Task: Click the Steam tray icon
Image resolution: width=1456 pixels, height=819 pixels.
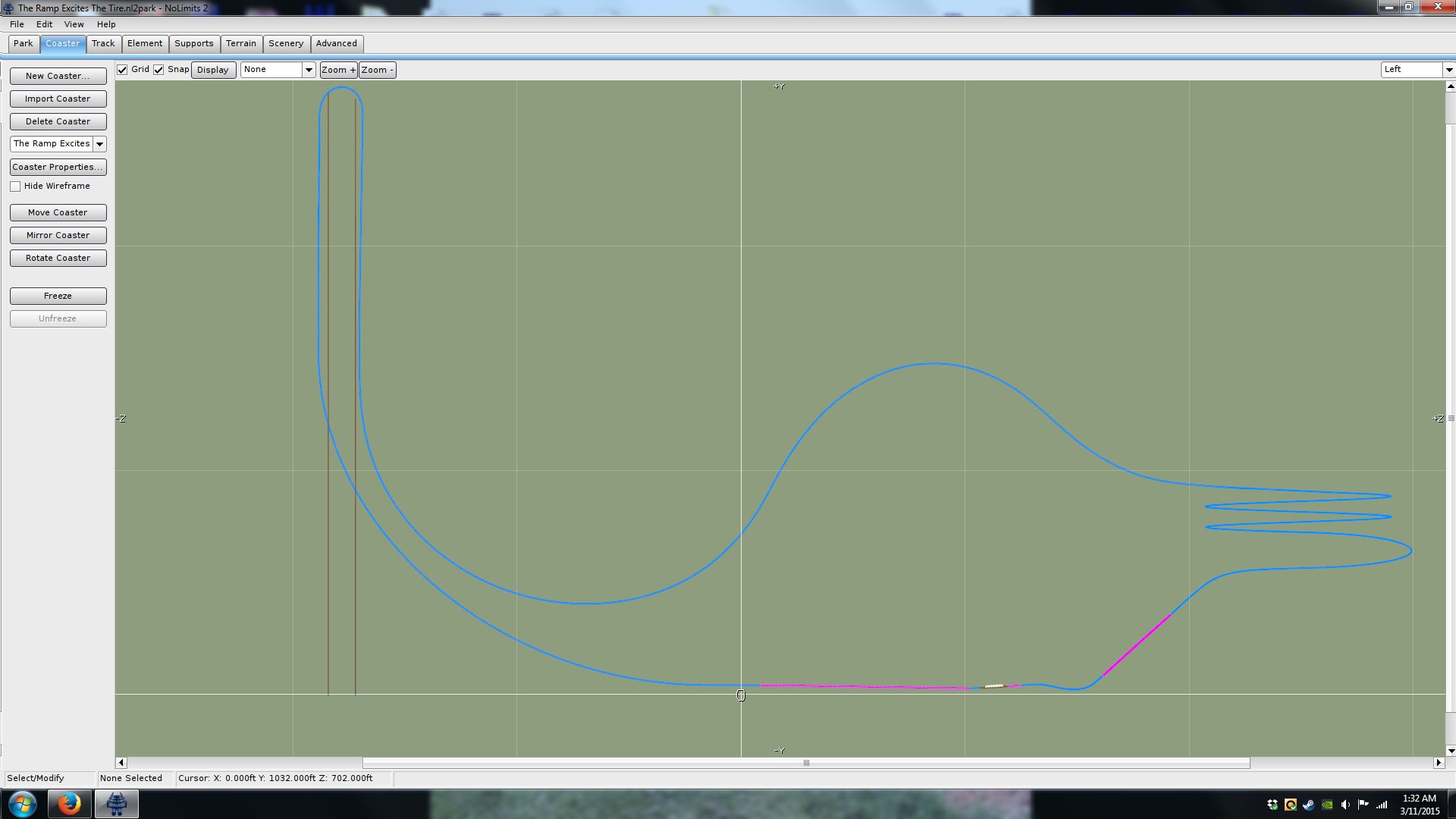Action: [x=1309, y=805]
